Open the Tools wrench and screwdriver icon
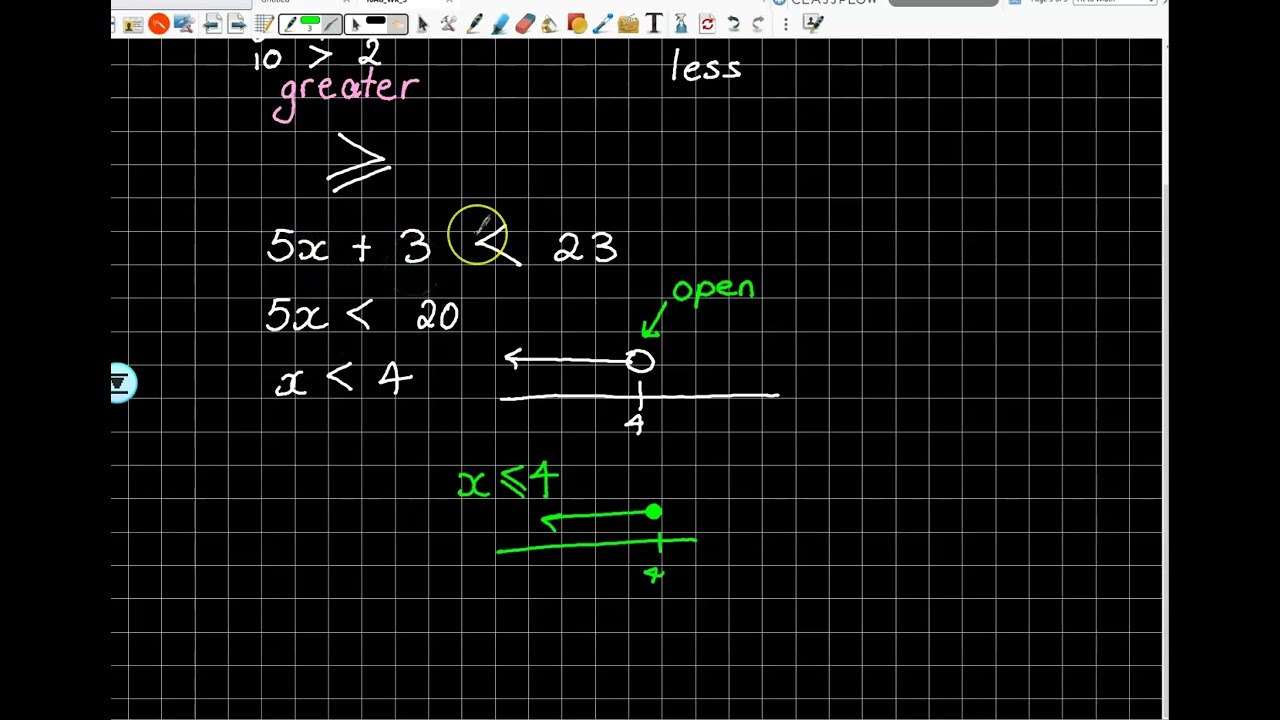Screen dimensions: 1280x720 click(448, 24)
